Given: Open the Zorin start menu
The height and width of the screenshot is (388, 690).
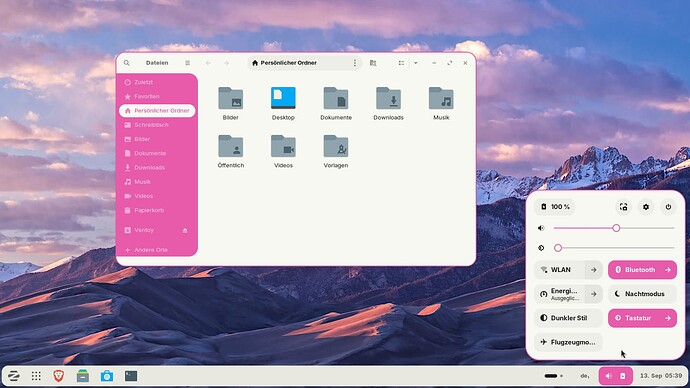Looking at the screenshot, I should click(x=14, y=376).
